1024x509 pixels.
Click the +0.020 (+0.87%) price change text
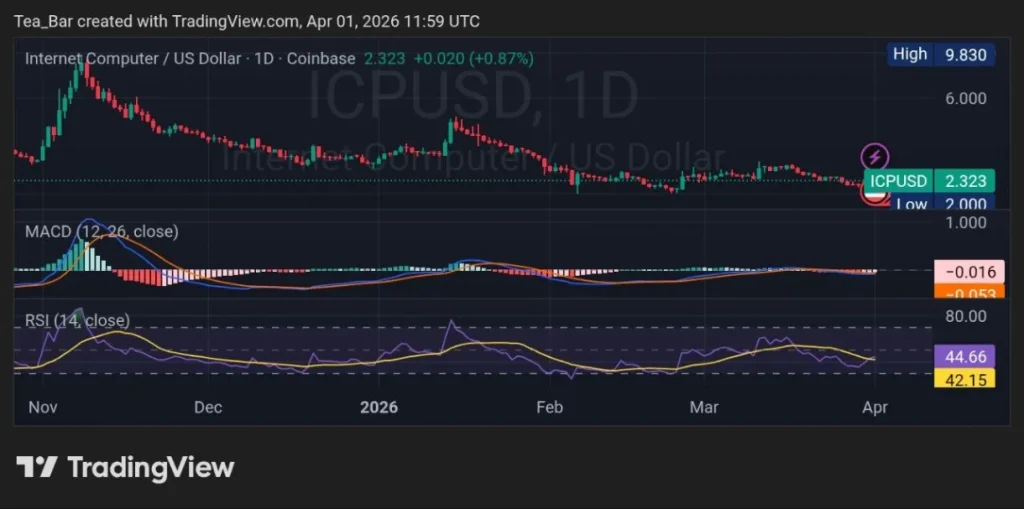pyautogui.click(x=474, y=59)
